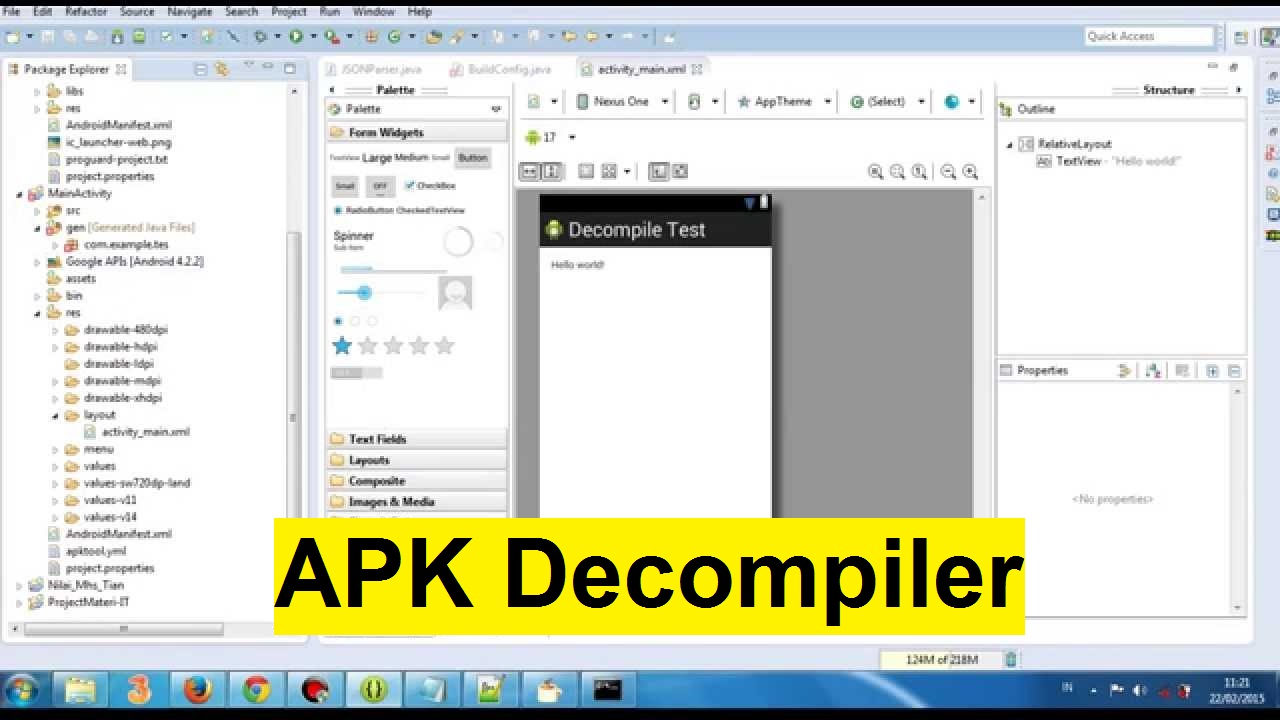
Task: Expand the libs folder
Action: [x=37, y=91]
